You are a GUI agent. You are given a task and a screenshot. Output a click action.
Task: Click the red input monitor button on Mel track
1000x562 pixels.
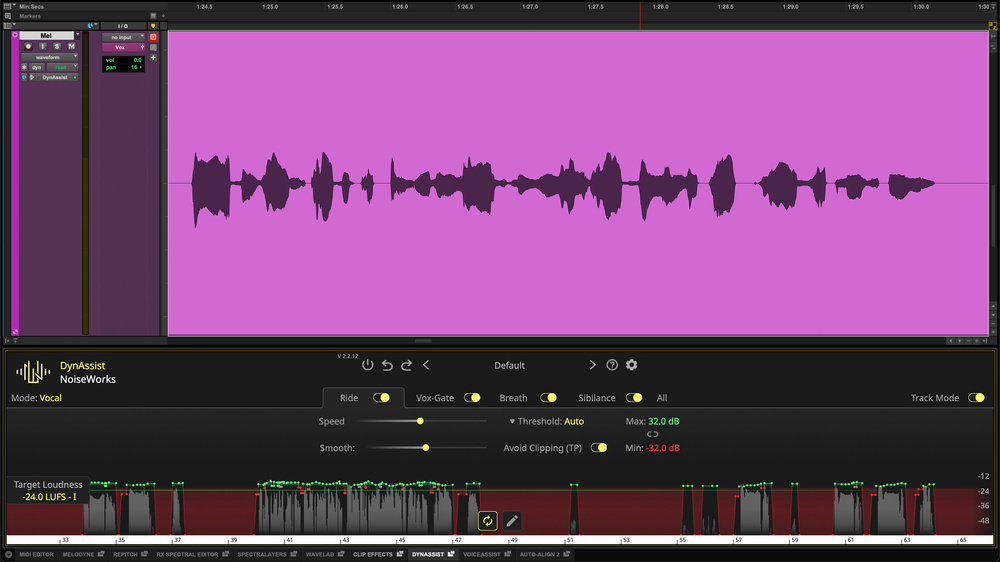(x=153, y=37)
